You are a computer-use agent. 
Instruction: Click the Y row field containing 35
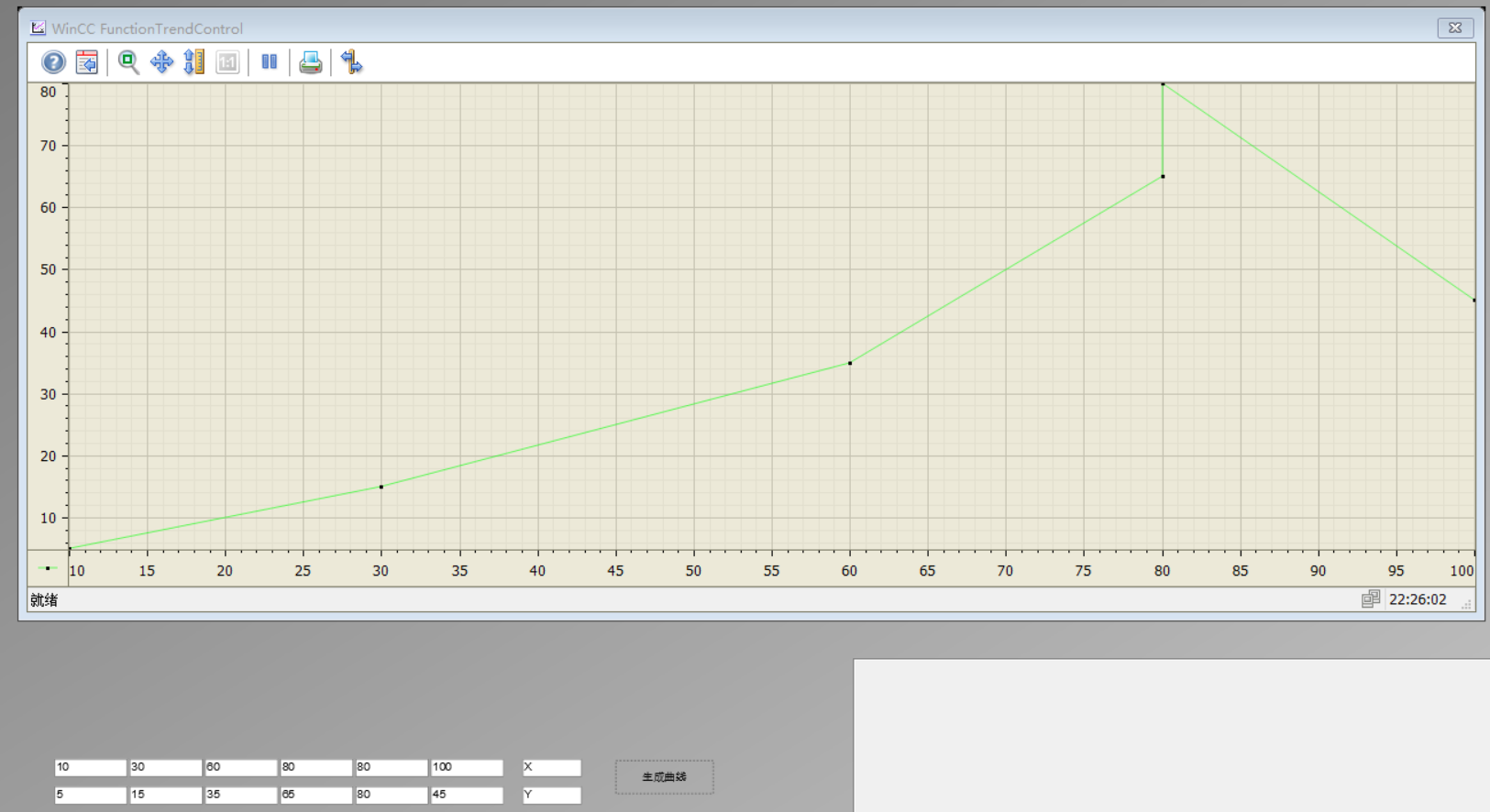point(240,796)
